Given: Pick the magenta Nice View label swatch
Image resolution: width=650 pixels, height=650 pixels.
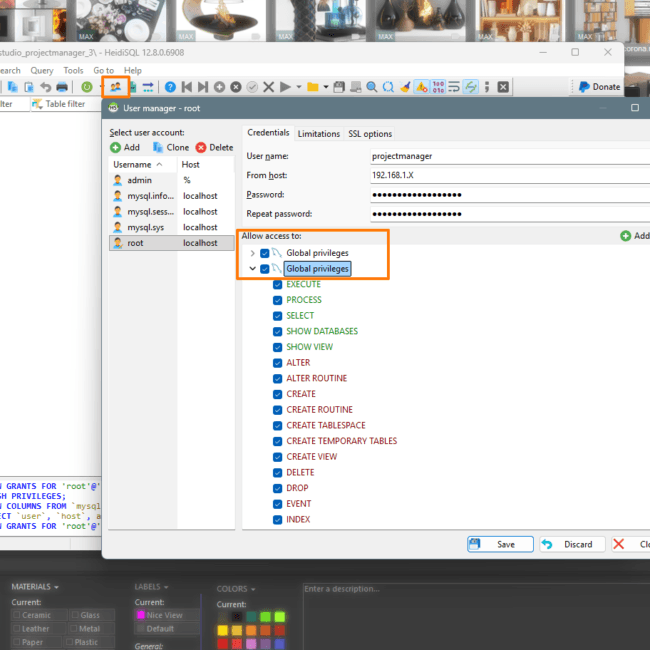Looking at the screenshot, I should tap(141, 615).
